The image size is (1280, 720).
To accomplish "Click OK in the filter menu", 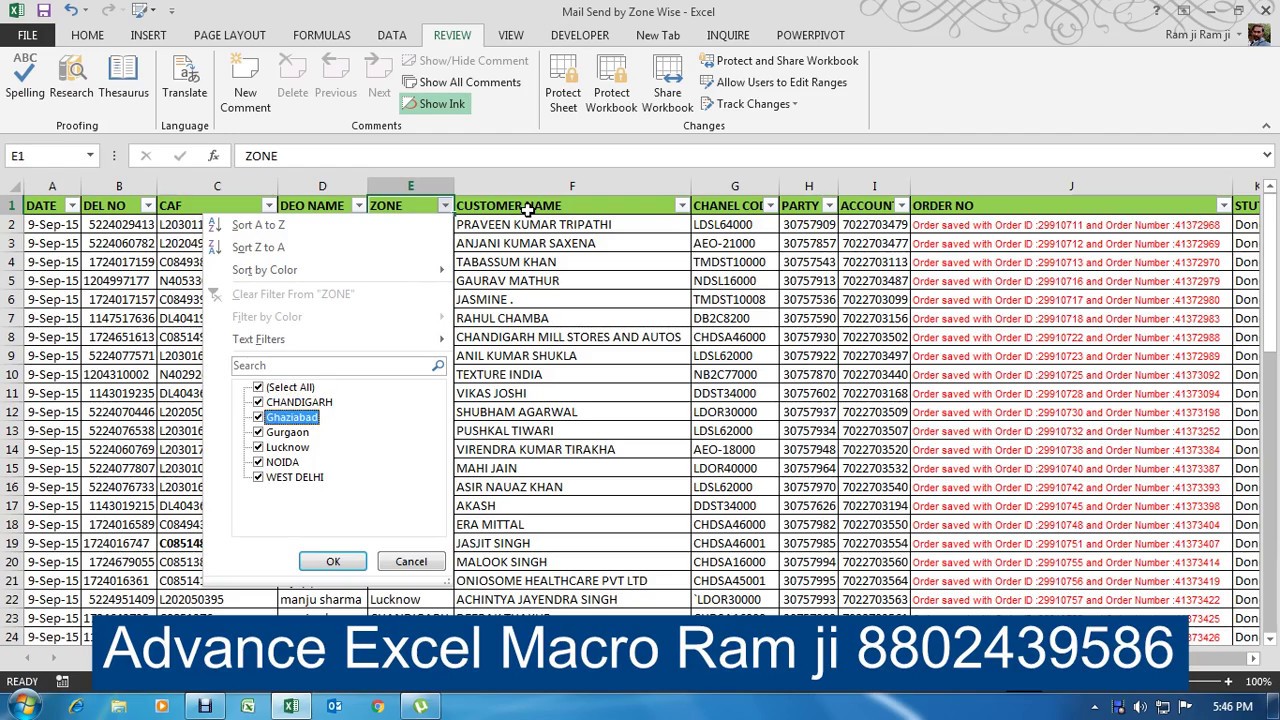I will (x=333, y=562).
